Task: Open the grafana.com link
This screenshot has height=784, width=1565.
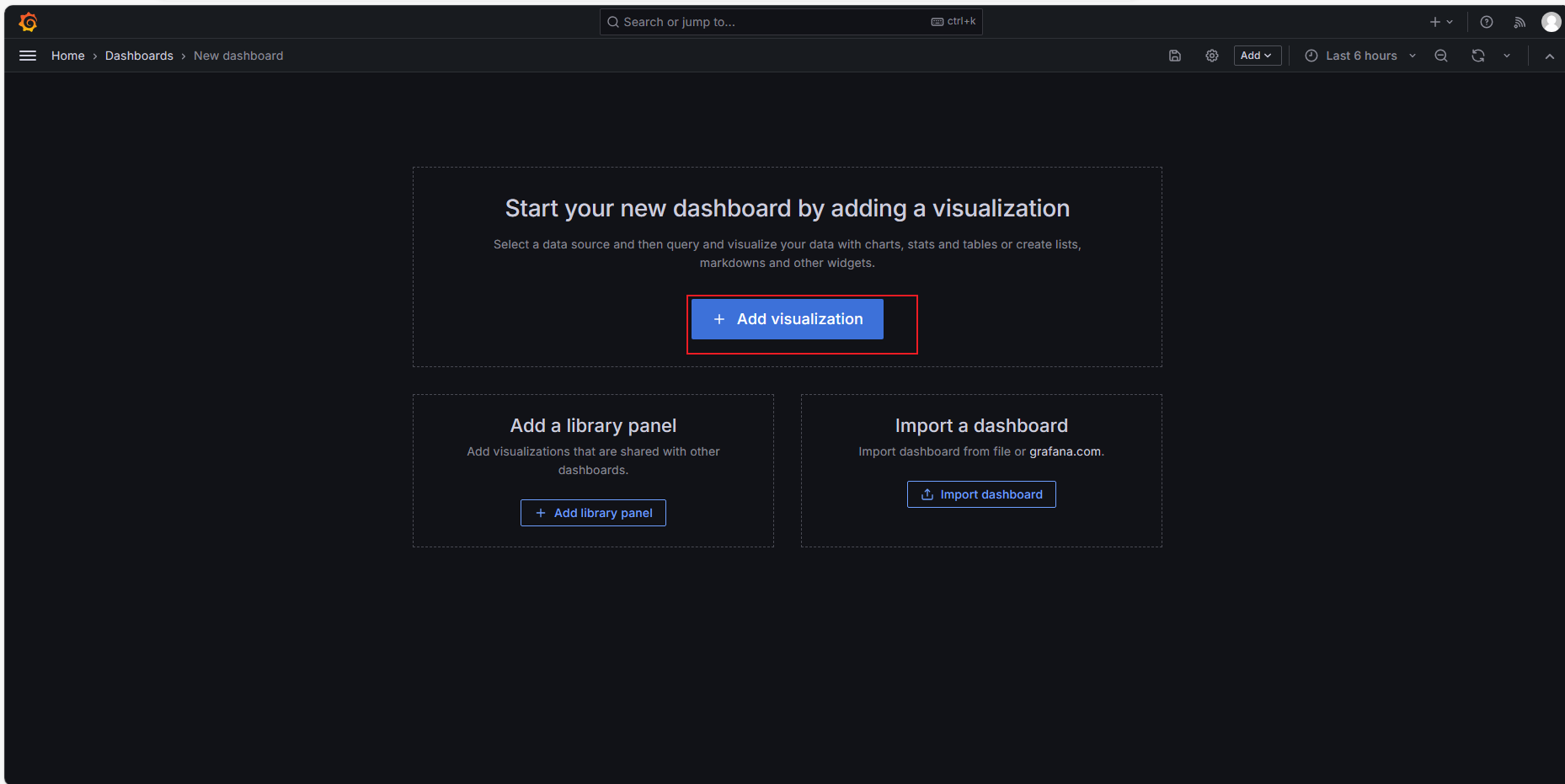Action: click(1065, 451)
